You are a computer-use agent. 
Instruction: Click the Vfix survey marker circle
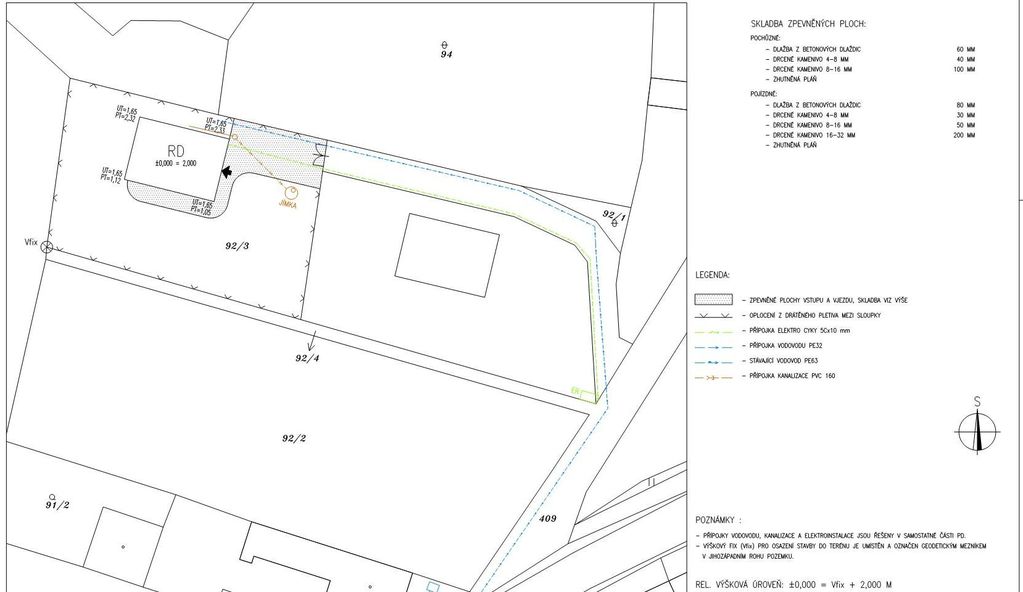click(x=46, y=247)
